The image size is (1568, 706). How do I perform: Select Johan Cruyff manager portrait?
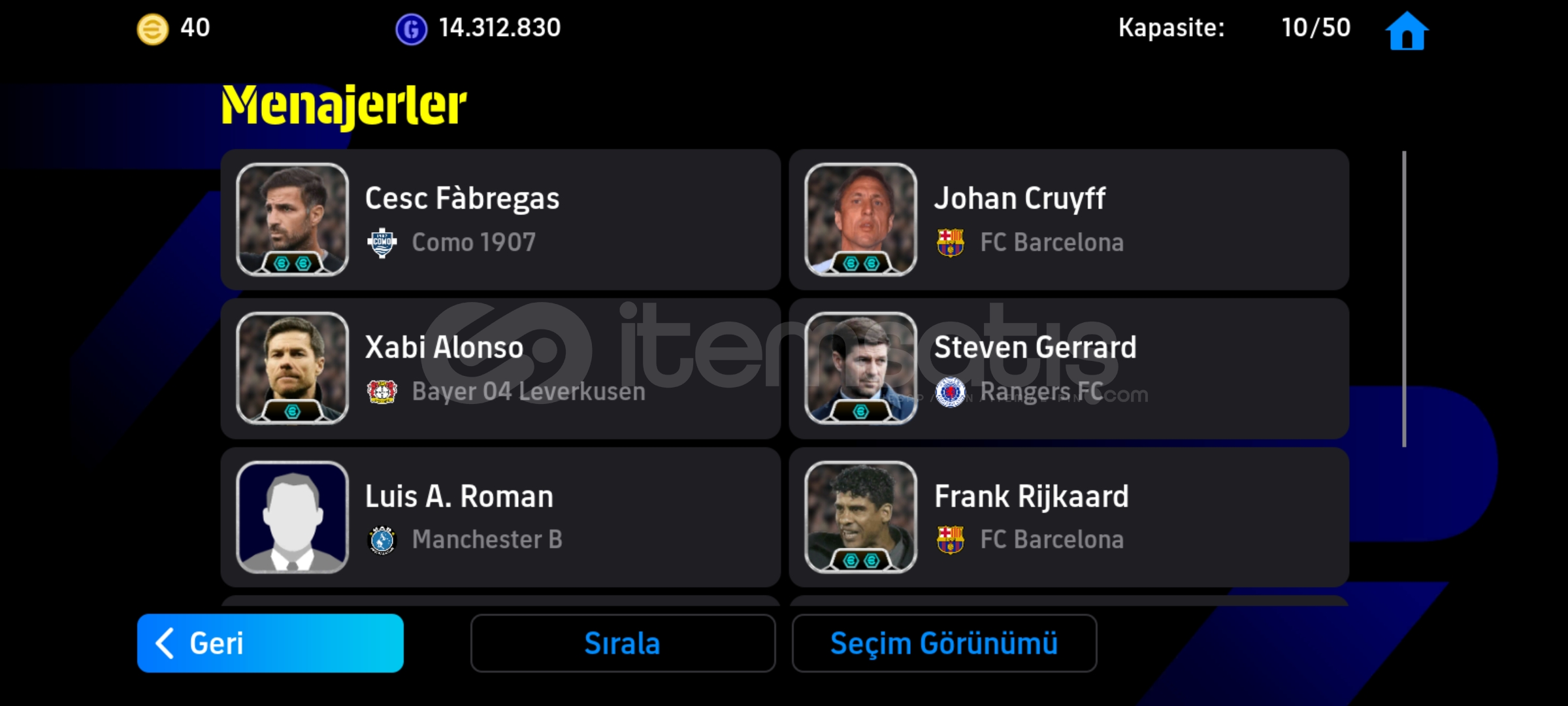pos(860,219)
